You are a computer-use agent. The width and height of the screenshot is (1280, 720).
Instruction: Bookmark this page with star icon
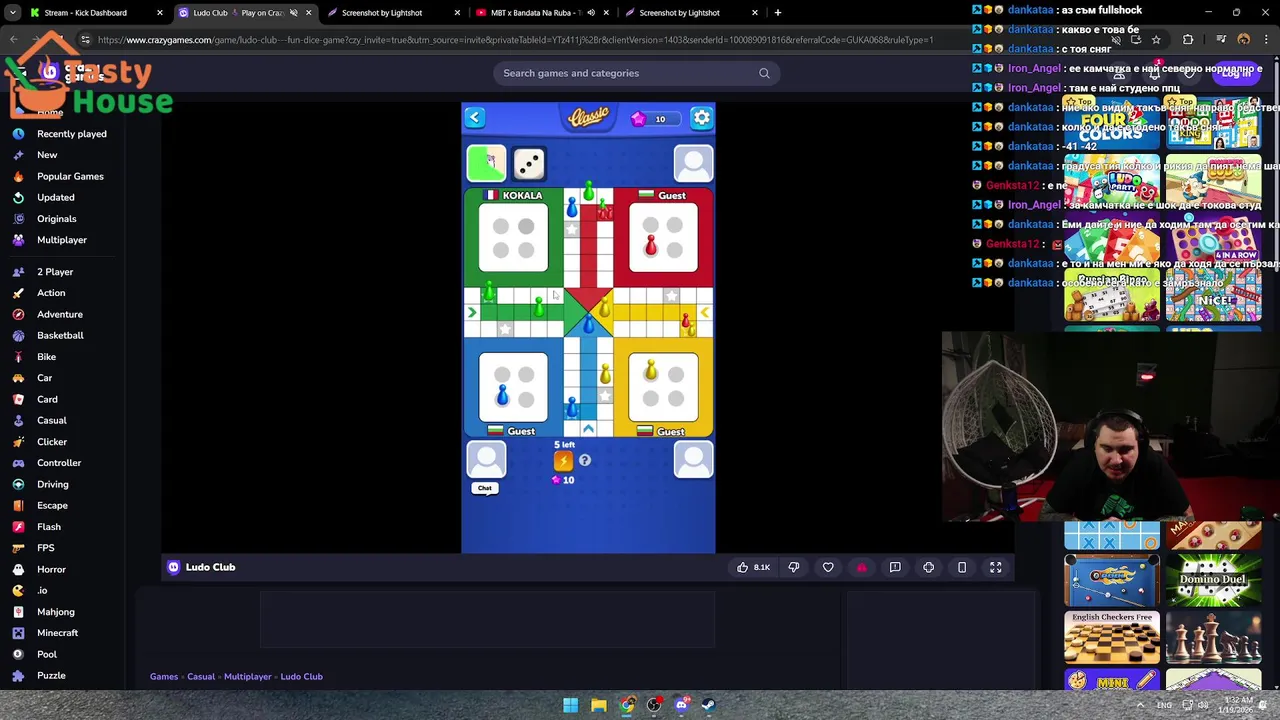tap(1156, 40)
